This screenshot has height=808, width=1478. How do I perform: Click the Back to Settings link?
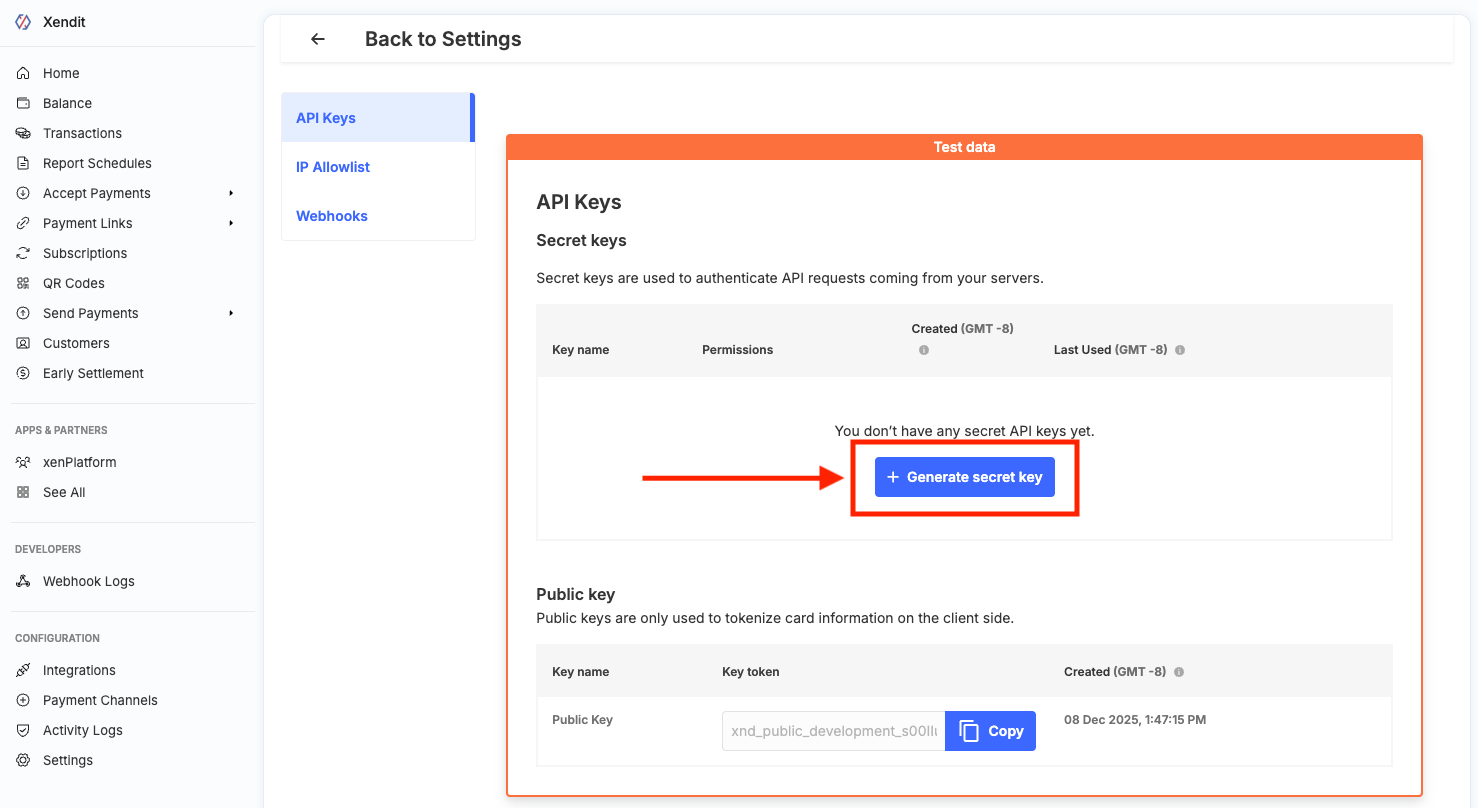[x=443, y=39]
